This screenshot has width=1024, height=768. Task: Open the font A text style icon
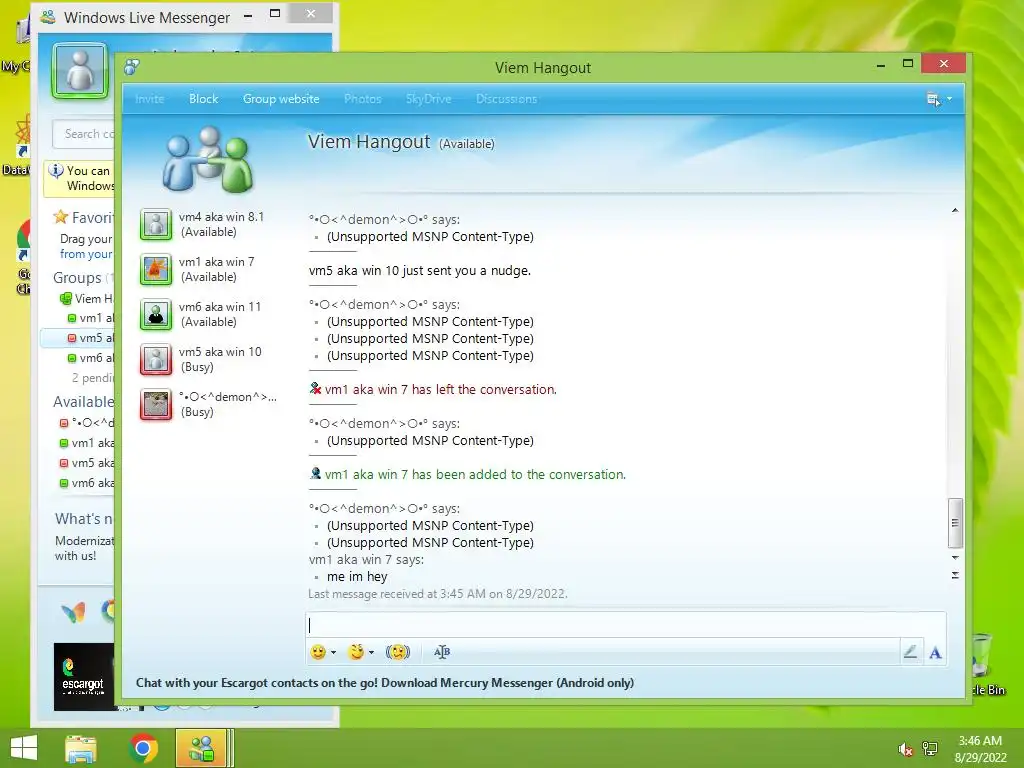[x=935, y=652]
